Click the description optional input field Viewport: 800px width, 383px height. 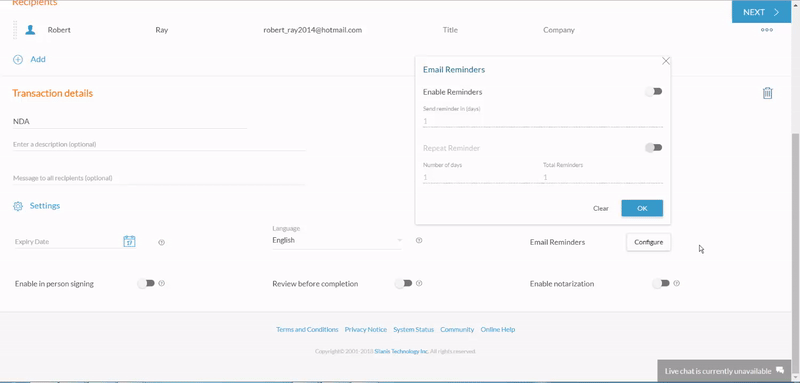point(159,144)
